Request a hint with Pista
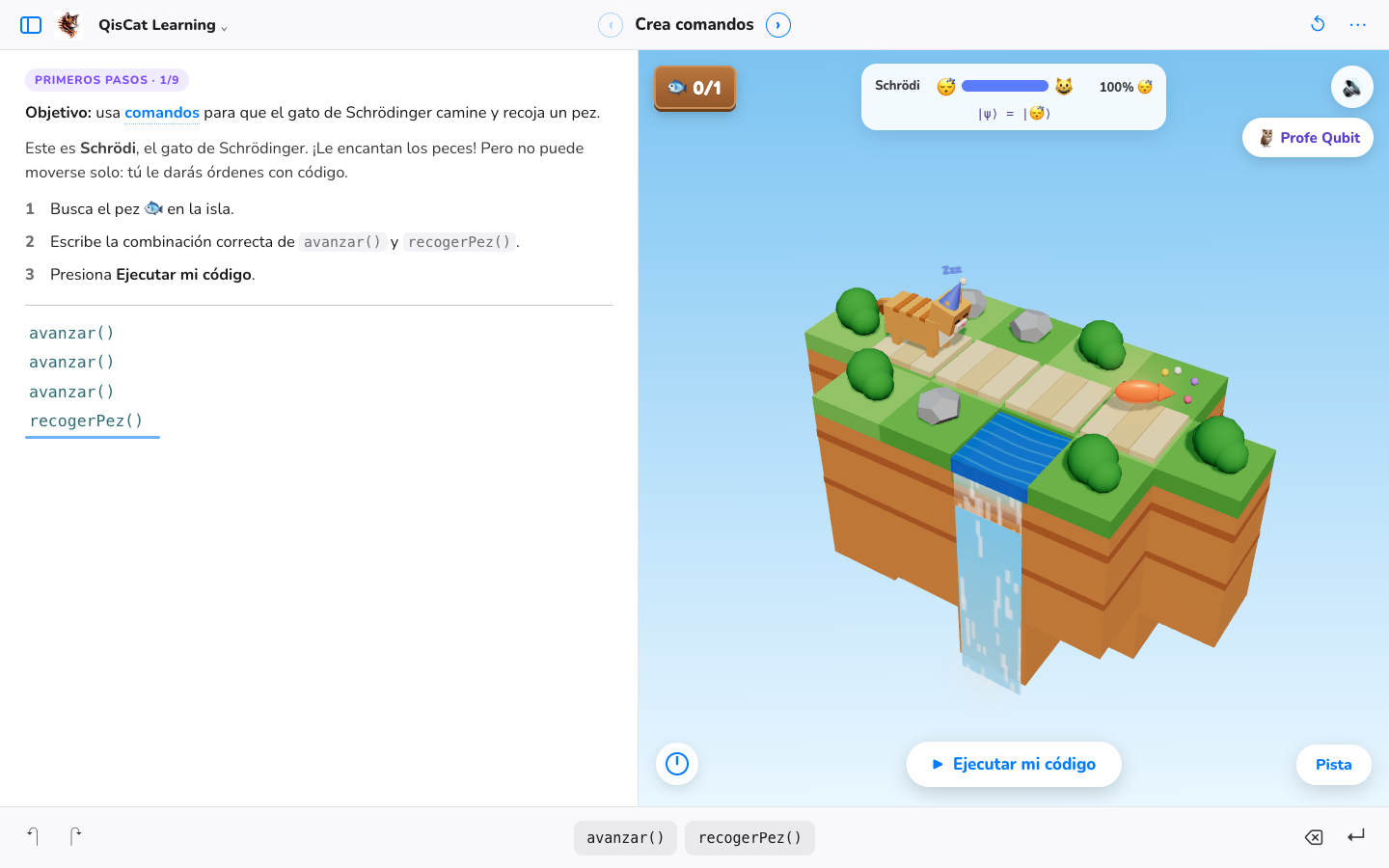 tap(1334, 765)
